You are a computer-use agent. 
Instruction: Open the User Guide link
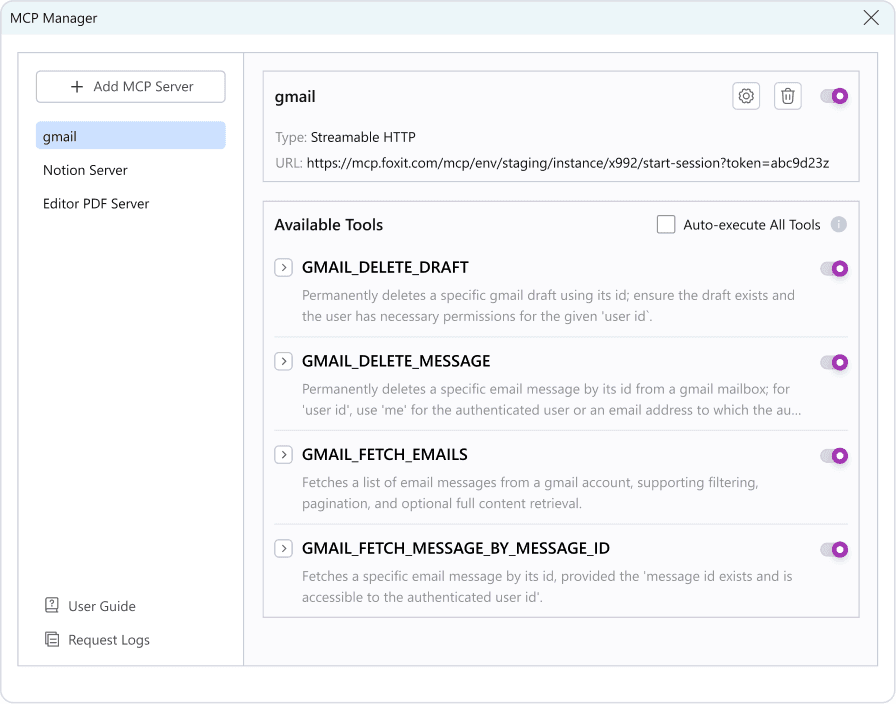(x=90, y=606)
